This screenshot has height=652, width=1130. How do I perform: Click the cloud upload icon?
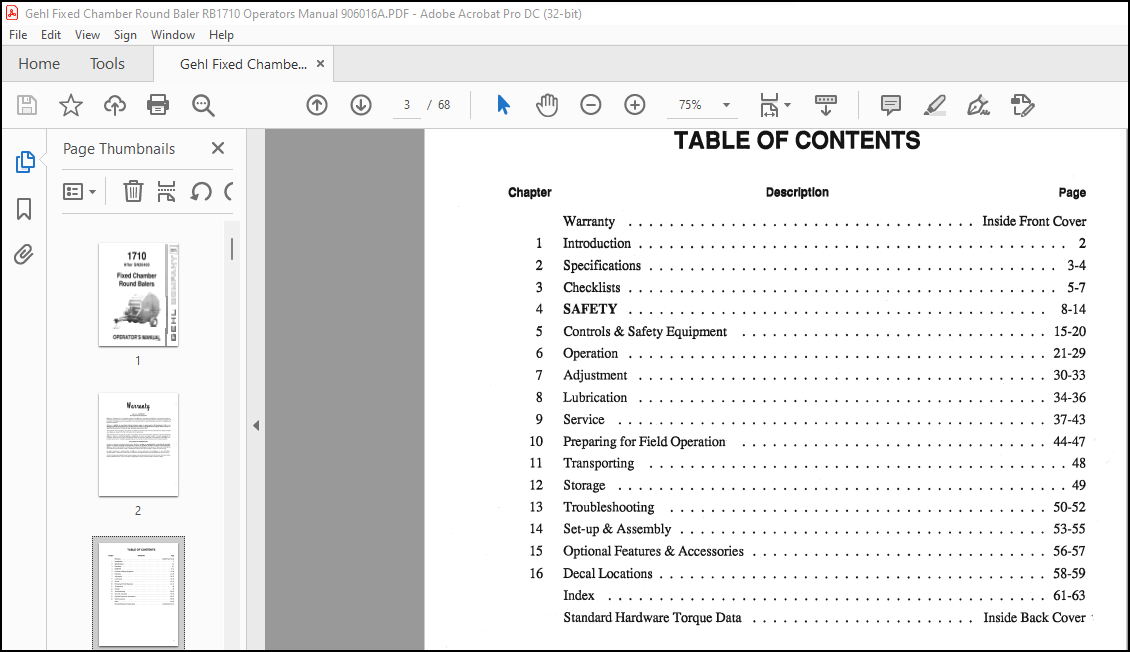click(x=115, y=105)
